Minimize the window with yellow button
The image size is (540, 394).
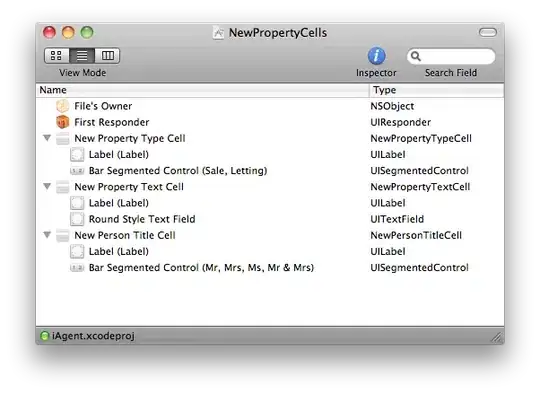(x=68, y=32)
